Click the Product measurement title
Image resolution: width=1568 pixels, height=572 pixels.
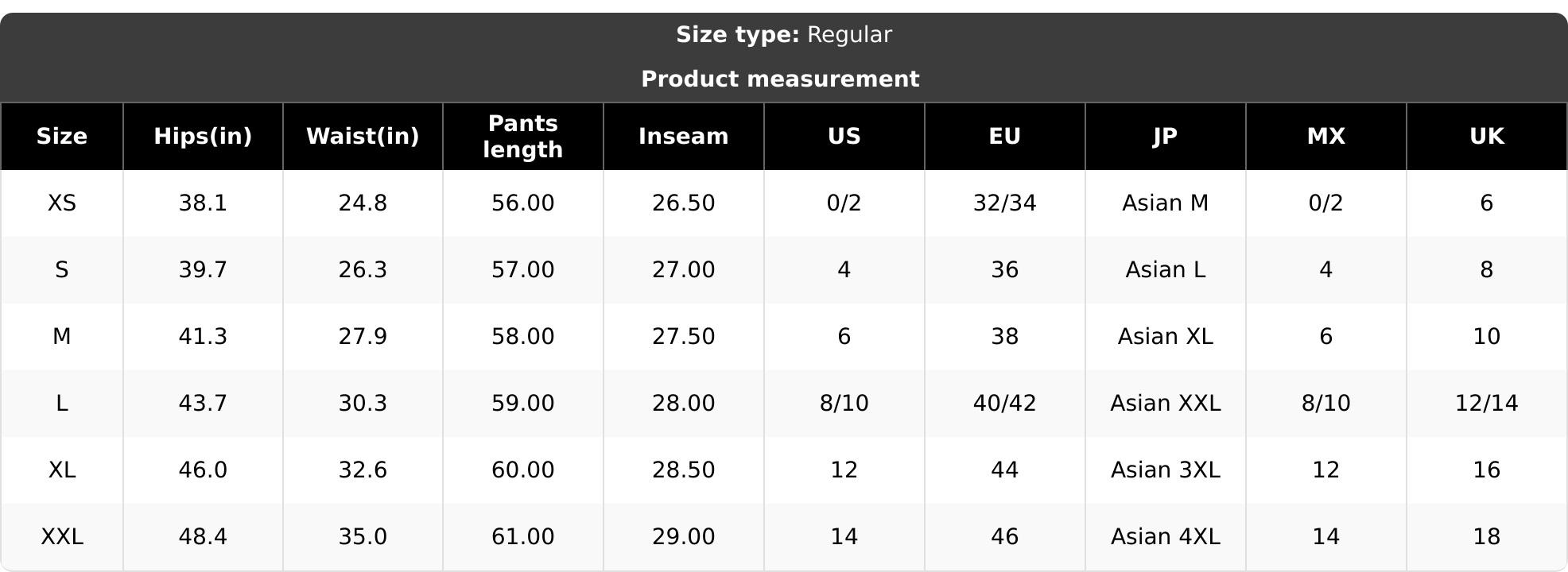click(x=780, y=79)
